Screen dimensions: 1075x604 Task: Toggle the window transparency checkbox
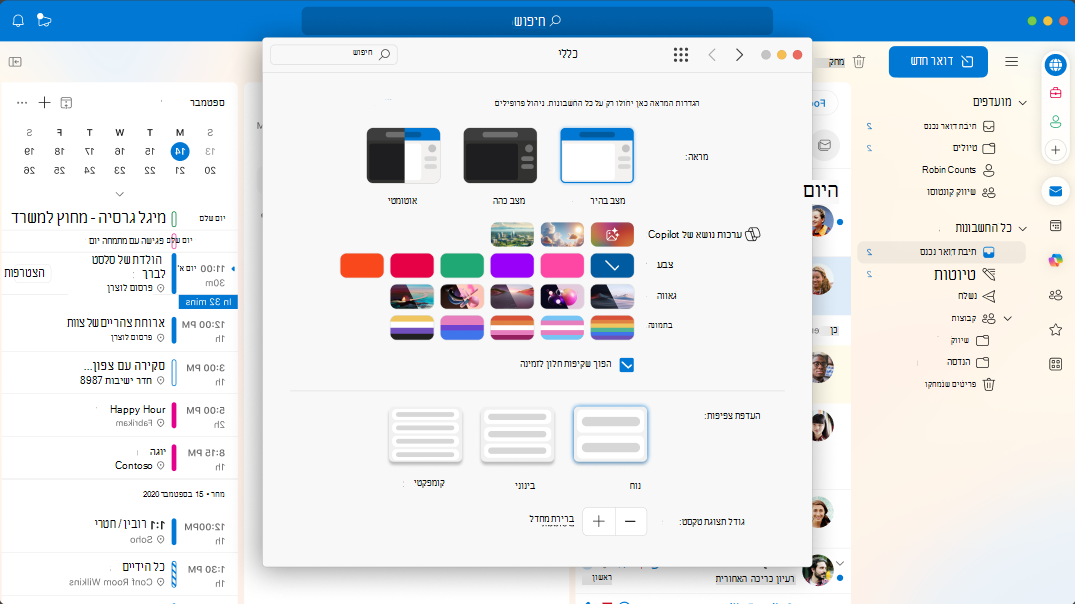click(627, 364)
